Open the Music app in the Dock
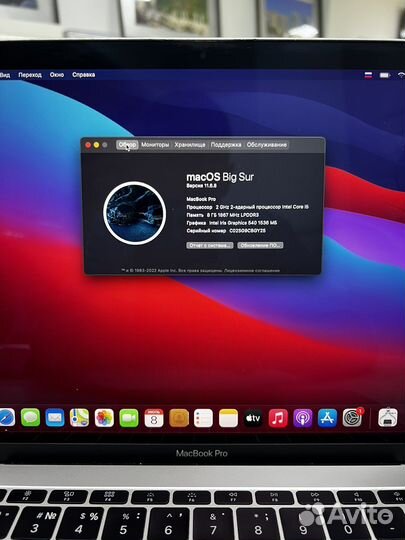 (x=278, y=418)
